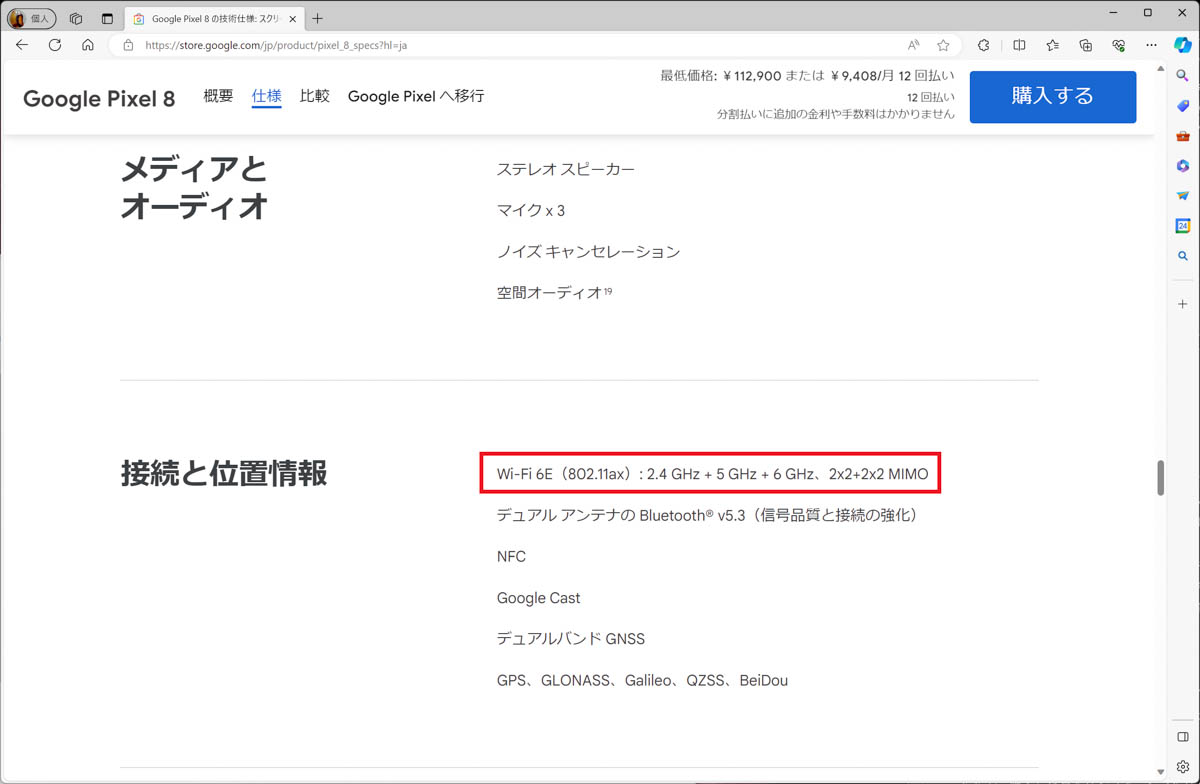Click the Google Pixel 8 title

[99, 98]
